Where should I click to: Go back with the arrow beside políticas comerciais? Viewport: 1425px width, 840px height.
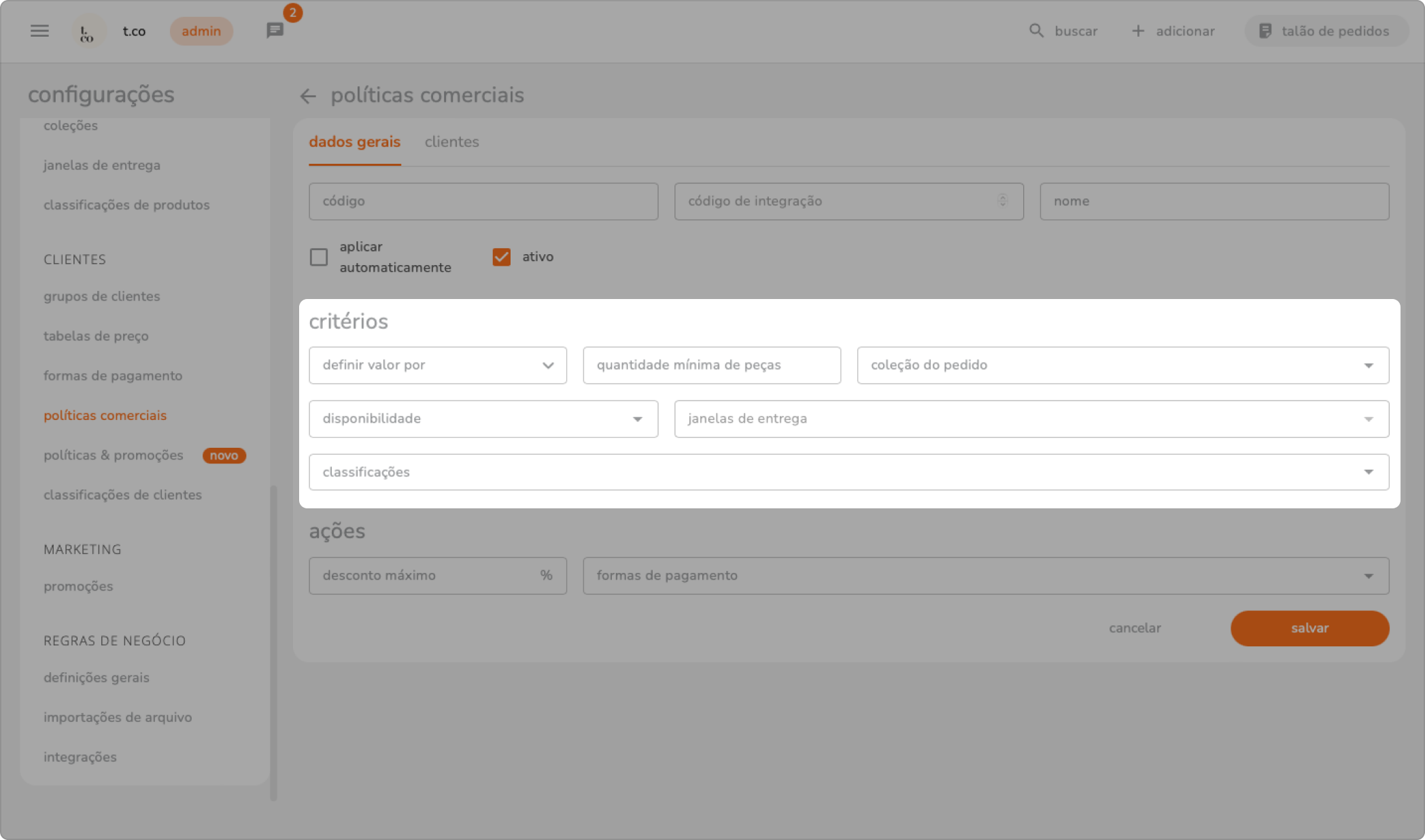point(308,97)
